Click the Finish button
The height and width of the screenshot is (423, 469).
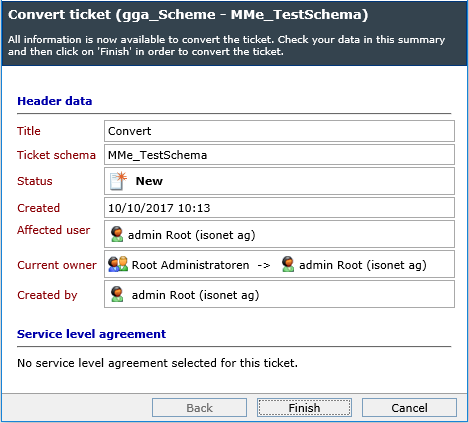304,408
